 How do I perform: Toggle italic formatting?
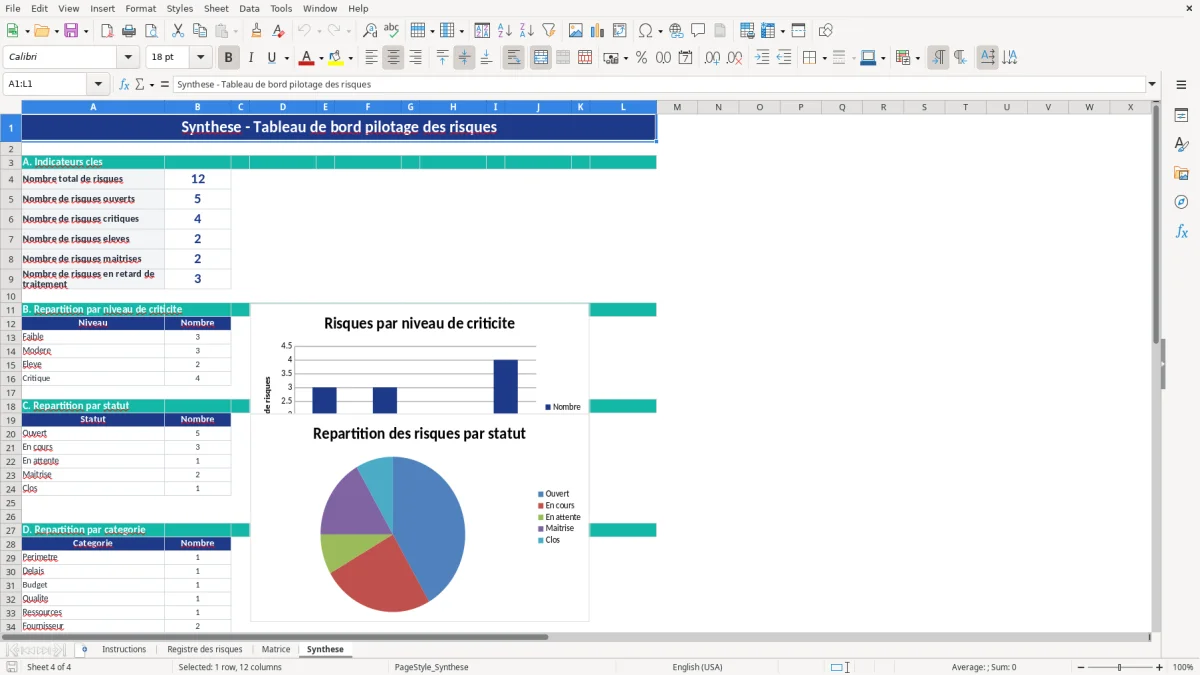click(250, 58)
